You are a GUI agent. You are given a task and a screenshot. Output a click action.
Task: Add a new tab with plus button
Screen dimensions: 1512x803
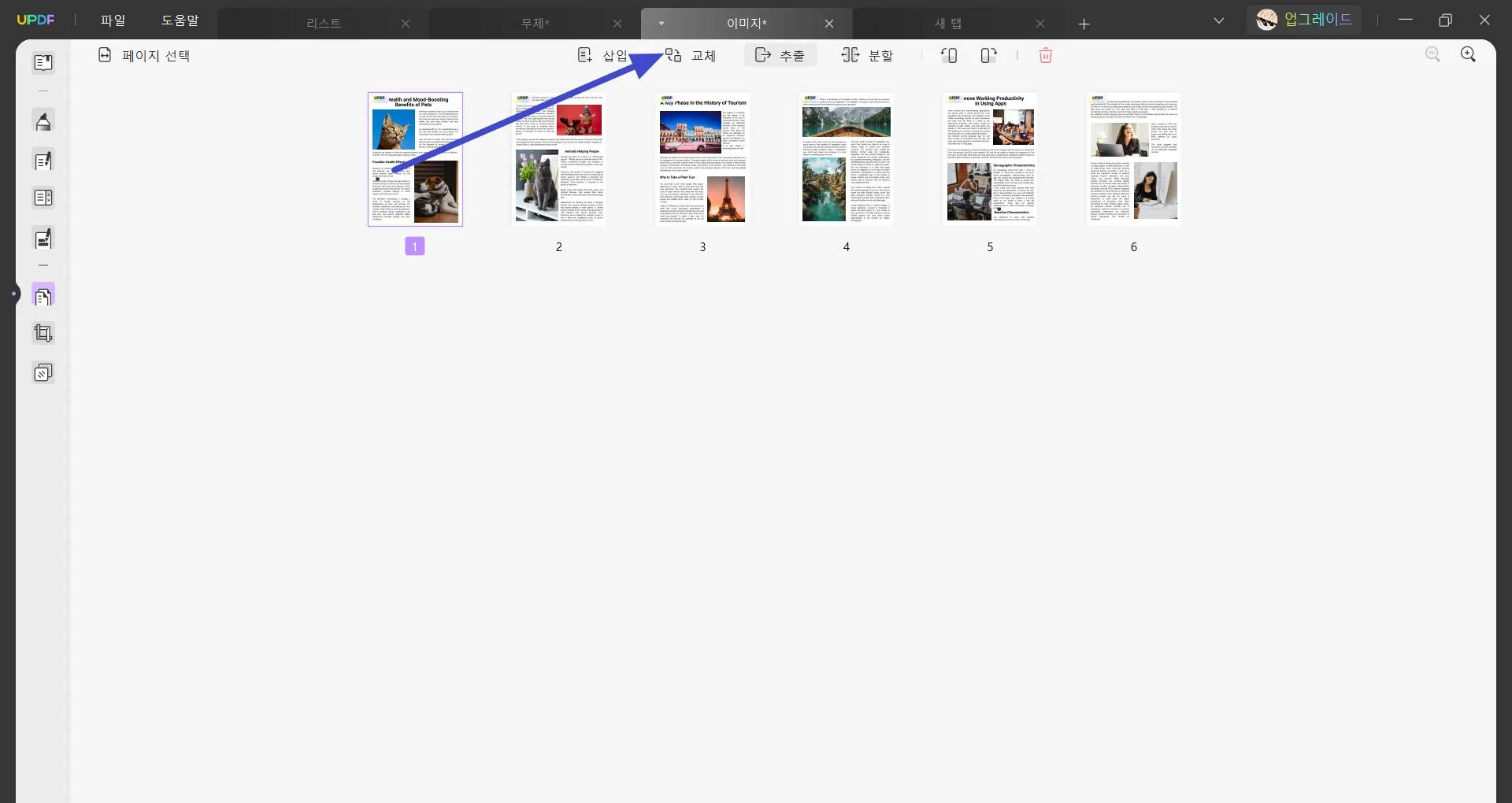tap(1084, 24)
